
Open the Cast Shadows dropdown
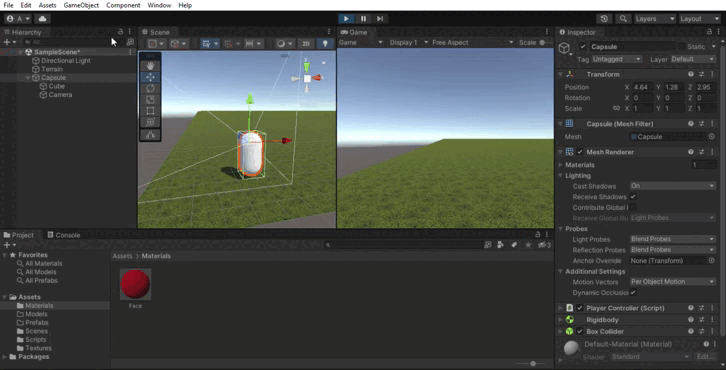(673, 186)
